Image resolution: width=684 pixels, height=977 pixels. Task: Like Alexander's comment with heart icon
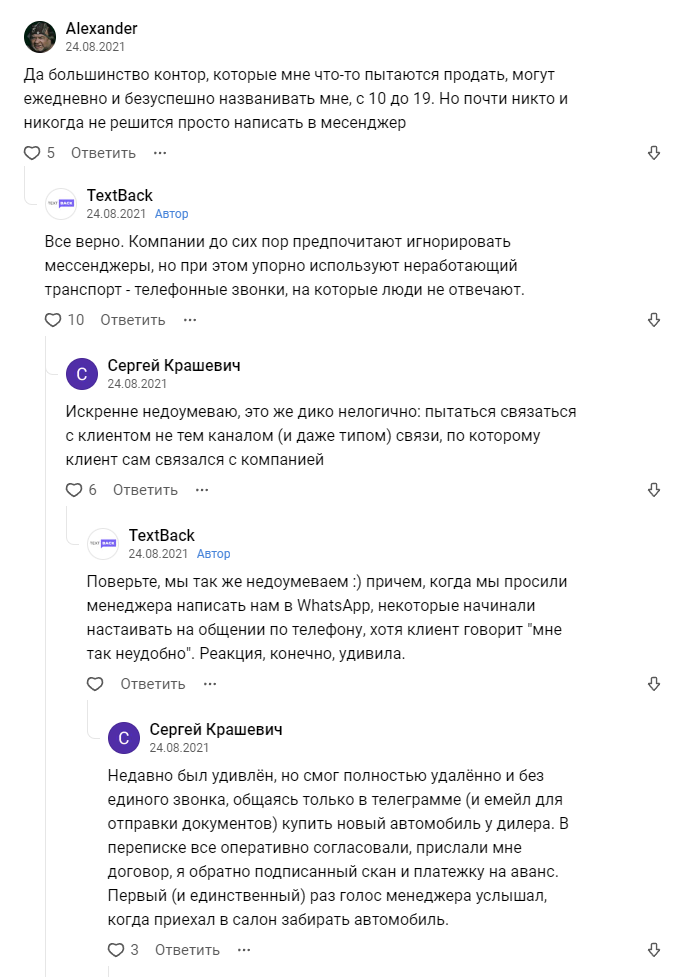coord(32,153)
